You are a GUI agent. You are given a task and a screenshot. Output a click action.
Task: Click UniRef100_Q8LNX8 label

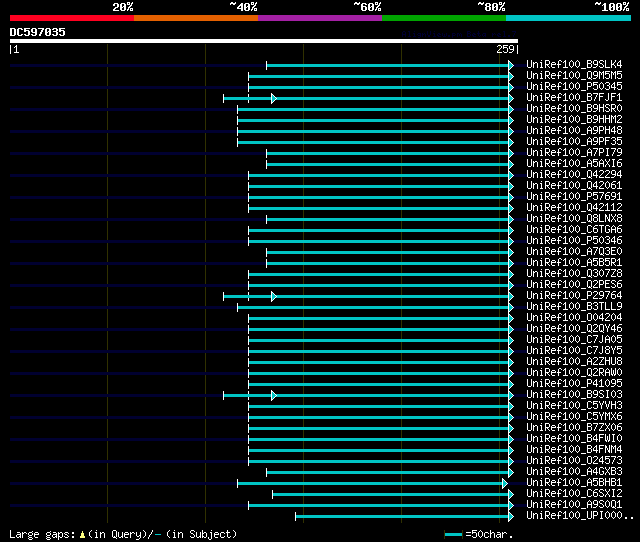(x=574, y=219)
